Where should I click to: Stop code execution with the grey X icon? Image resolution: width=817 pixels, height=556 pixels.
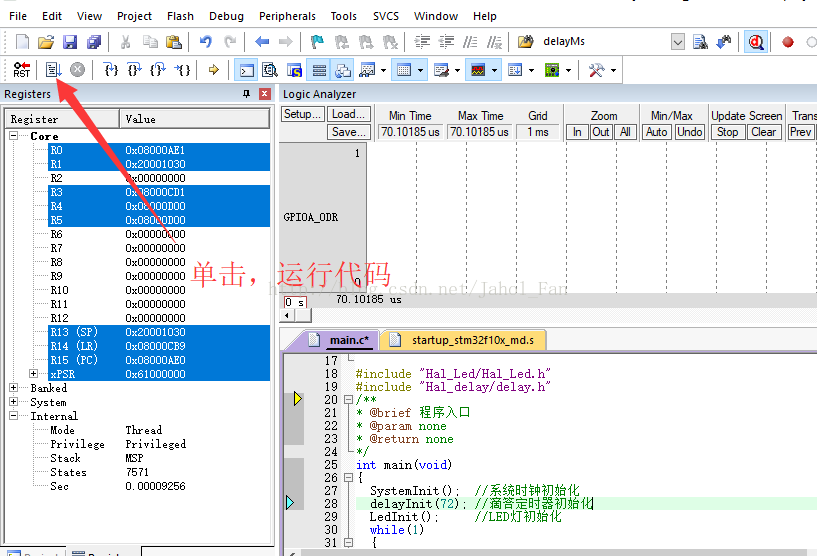point(78,69)
